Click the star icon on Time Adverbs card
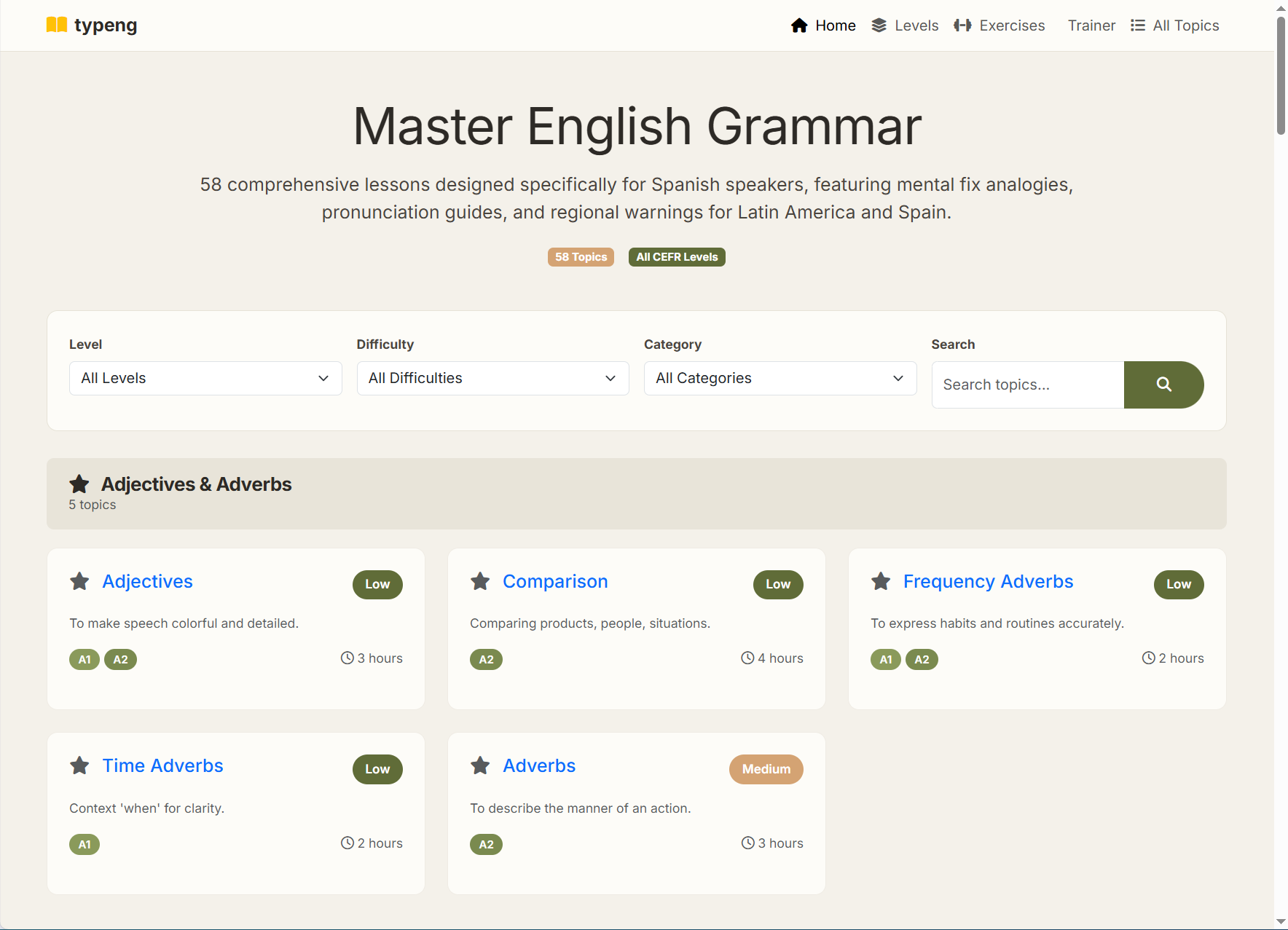Screen dimensions: 1288x930 point(79,765)
